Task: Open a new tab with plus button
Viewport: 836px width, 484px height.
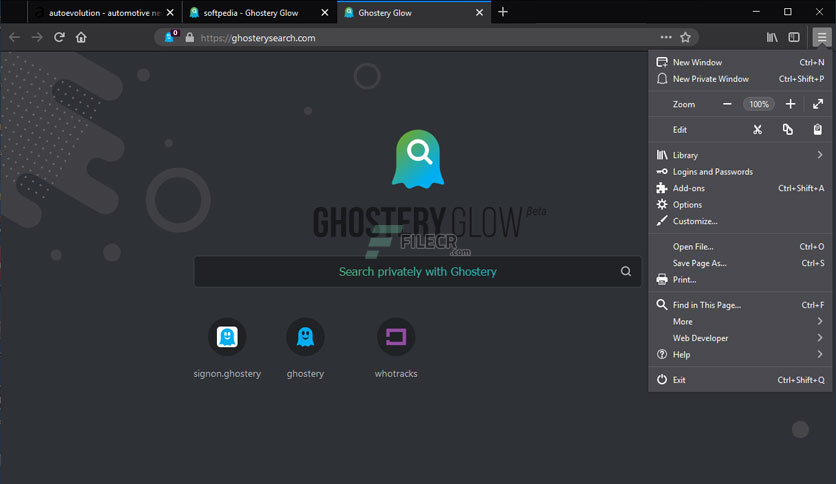Action: [x=503, y=12]
